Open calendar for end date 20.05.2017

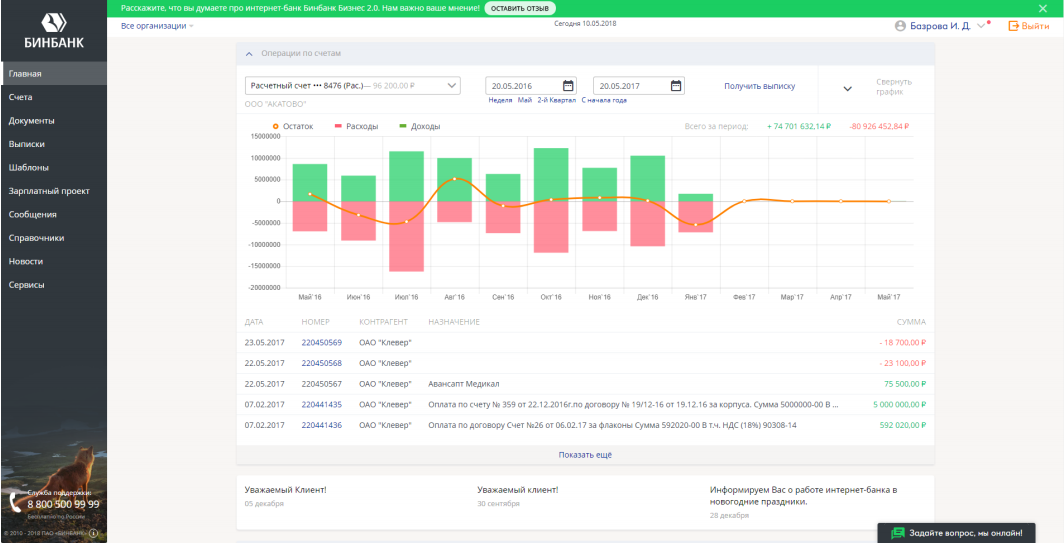click(676, 85)
